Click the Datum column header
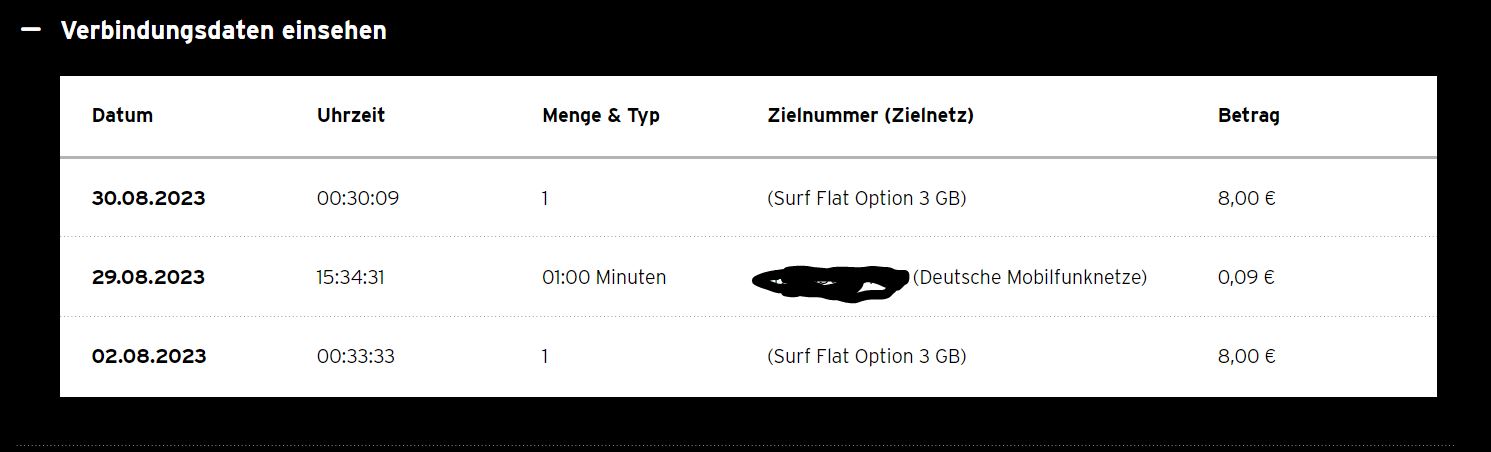 [122, 115]
